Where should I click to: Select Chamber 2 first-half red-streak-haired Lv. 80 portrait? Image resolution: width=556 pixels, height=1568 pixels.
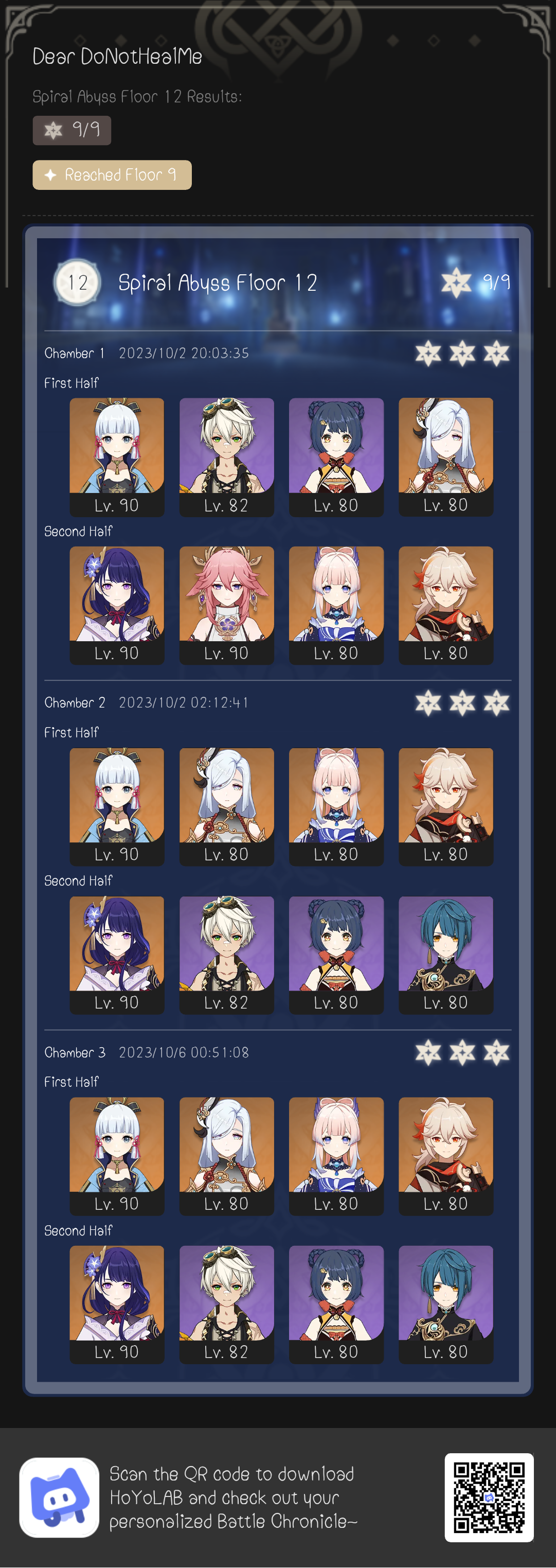point(446,806)
